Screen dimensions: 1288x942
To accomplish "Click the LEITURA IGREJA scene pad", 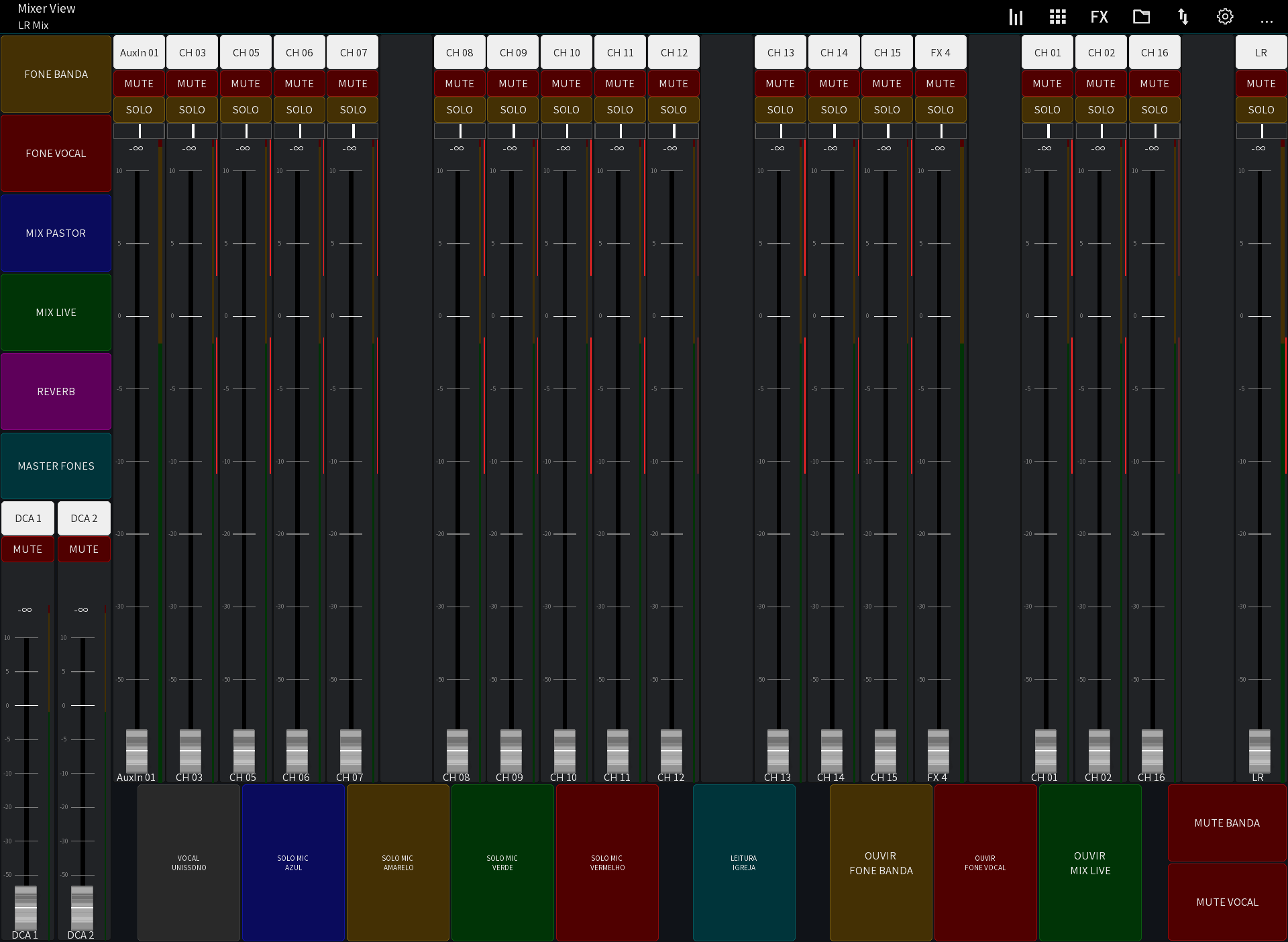I will tap(744, 863).
